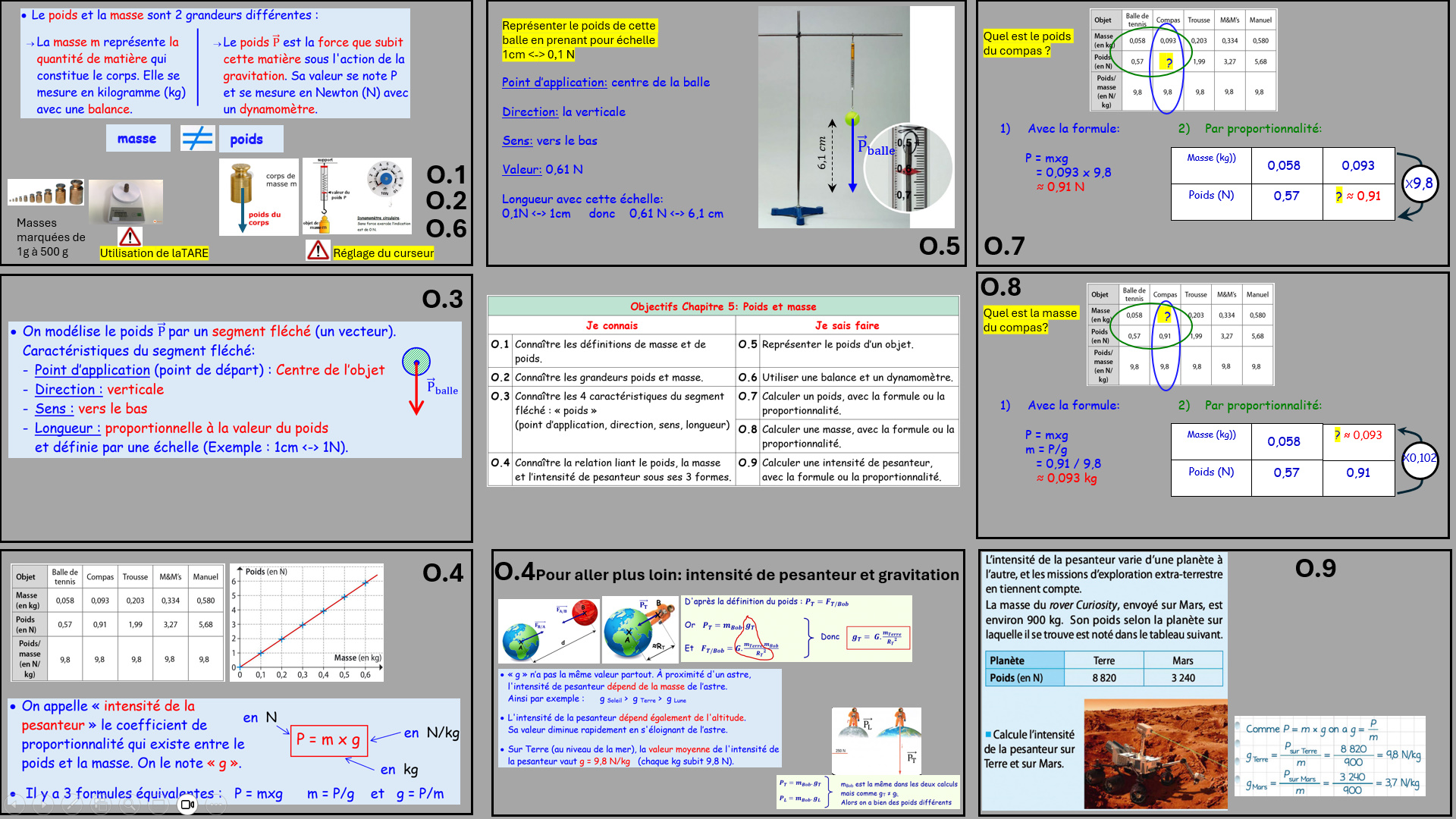Click the Curiosity rover on Mars photo
Image resolution: width=1456 pixels, height=819 pixels.
(x=1156, y=755)
